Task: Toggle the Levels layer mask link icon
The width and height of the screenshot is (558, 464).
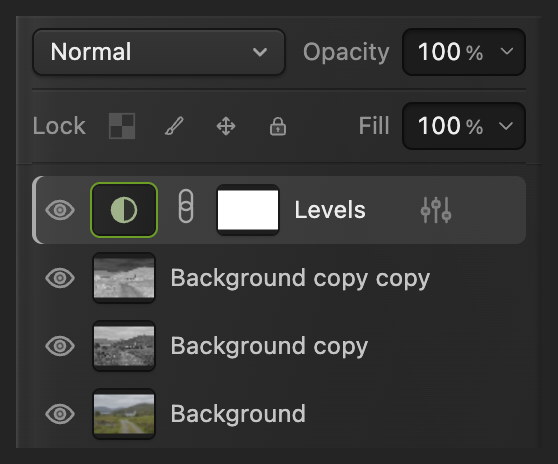Action: tap(186, 206)
